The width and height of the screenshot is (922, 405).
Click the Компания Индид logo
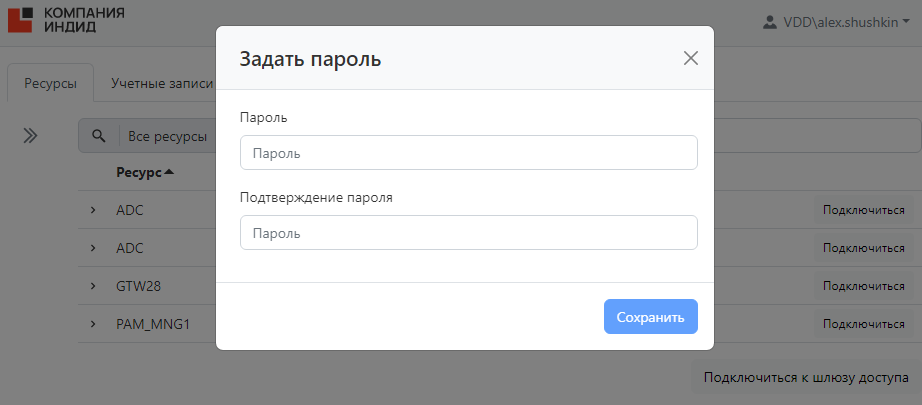coord(67,19)
